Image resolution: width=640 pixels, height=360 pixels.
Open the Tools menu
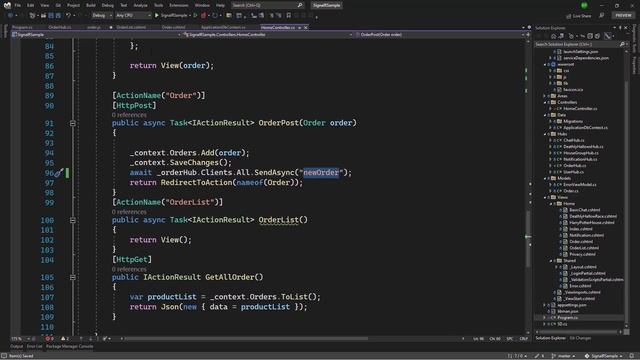(x=158, y=5)
